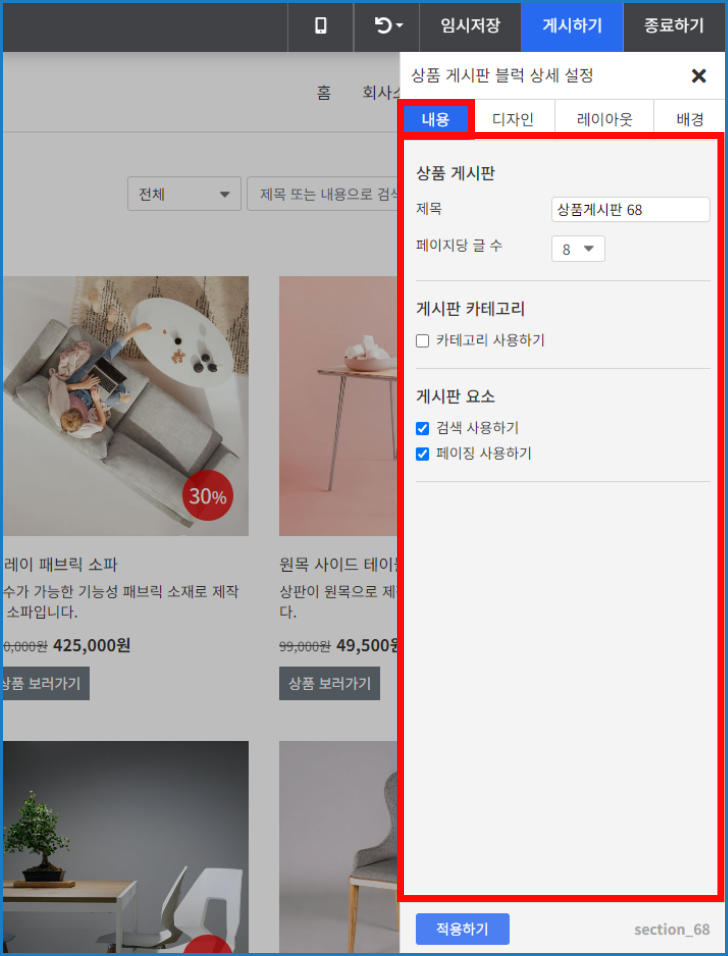Screen dimensions: 728x956
Task: Expand the 전체 category filter dropdown
Action: (184, 194)
